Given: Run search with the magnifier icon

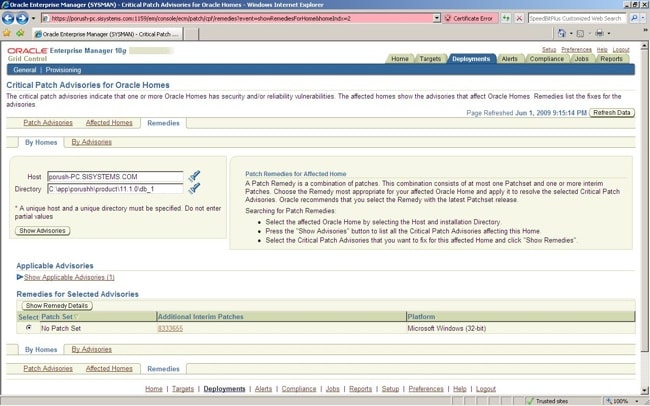Looking at the screenshot, I should point(634,18).
